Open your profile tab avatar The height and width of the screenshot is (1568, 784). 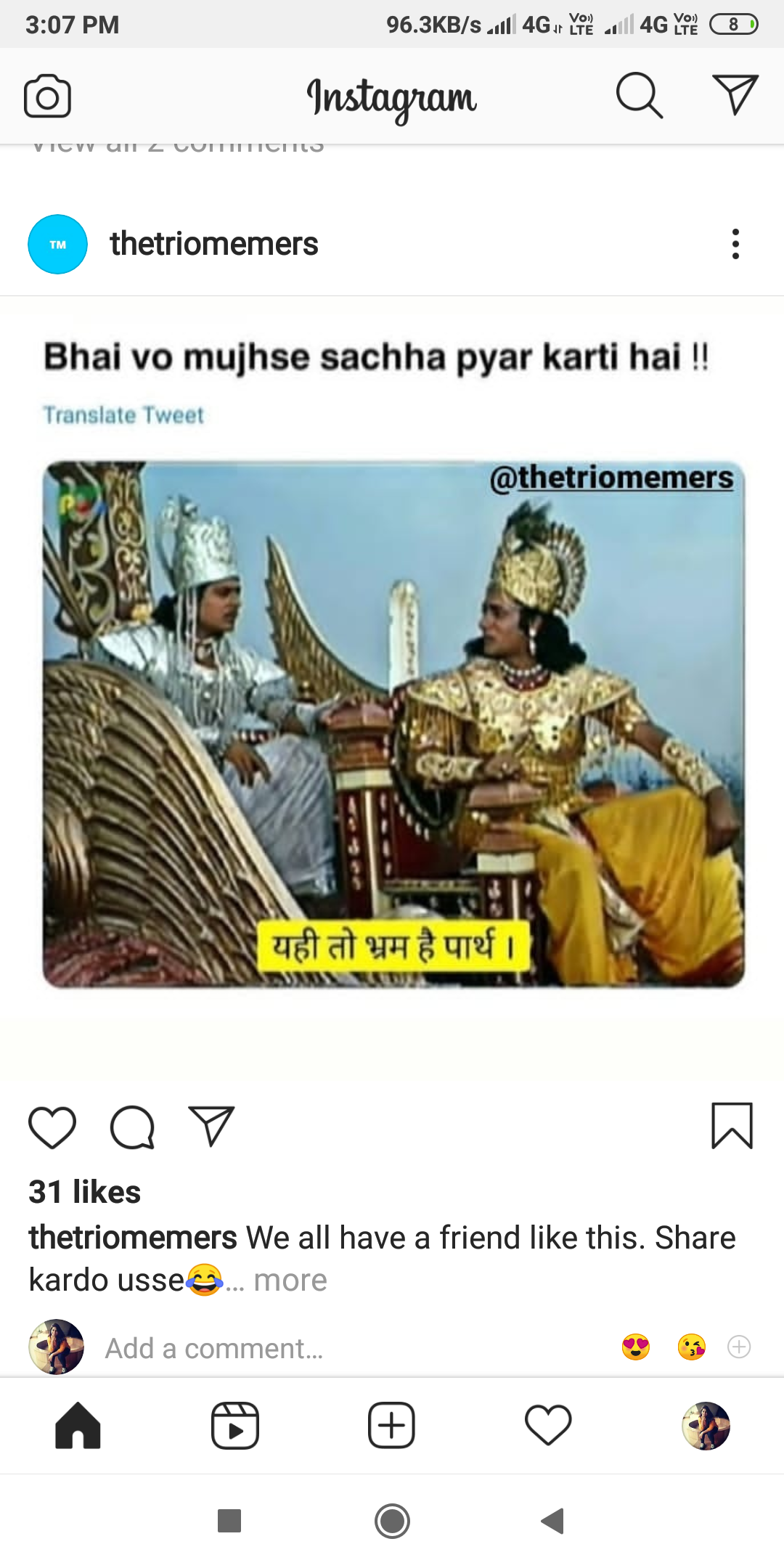706,1426
